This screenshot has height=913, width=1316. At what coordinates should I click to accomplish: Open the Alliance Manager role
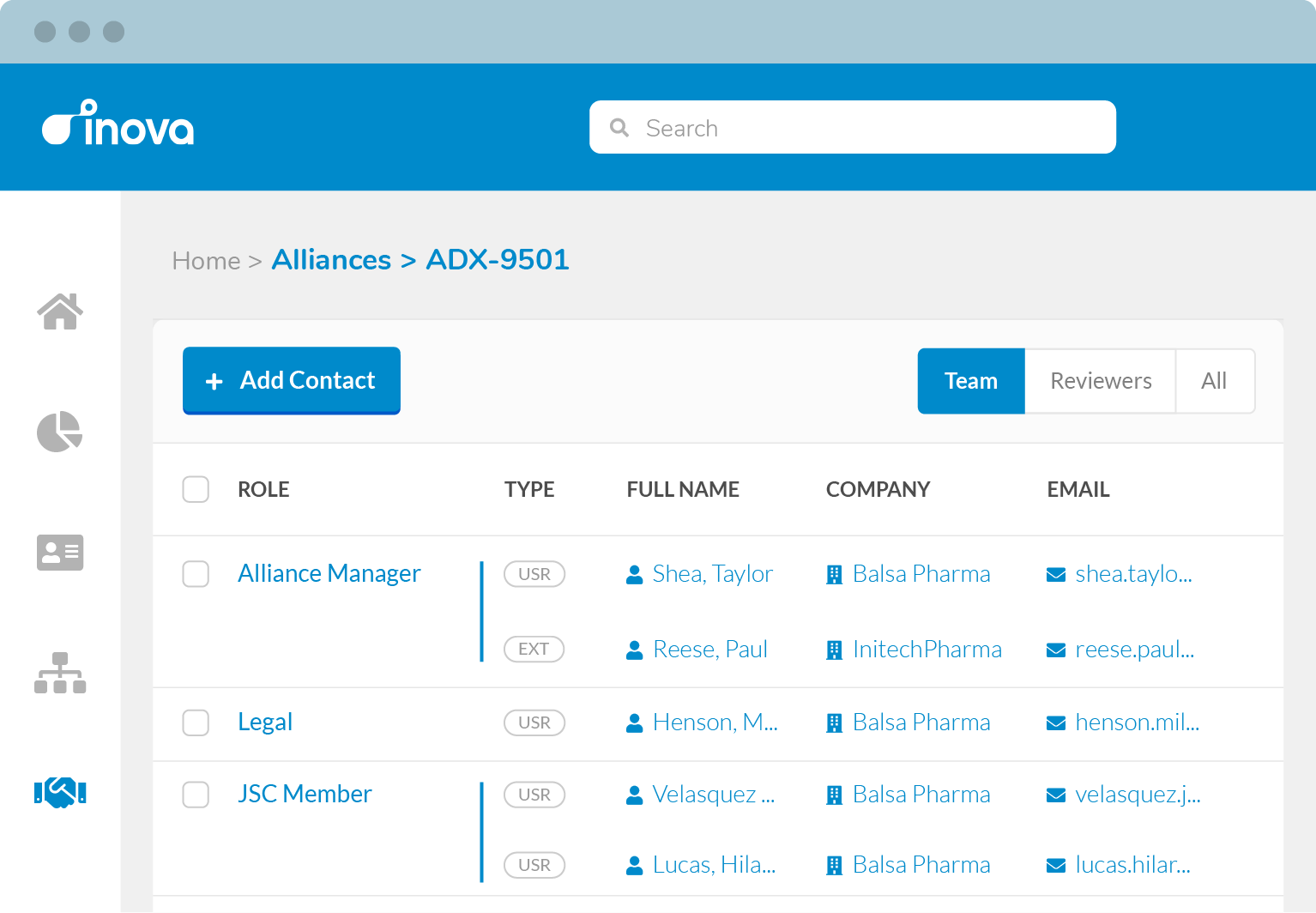click(329, 573)
